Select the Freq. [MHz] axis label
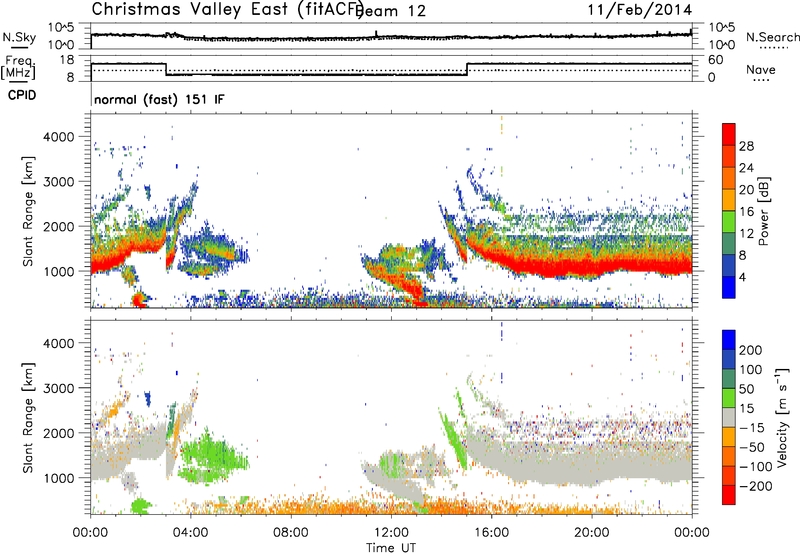This screenshot has height=554, width=800. tap(19, 68)
